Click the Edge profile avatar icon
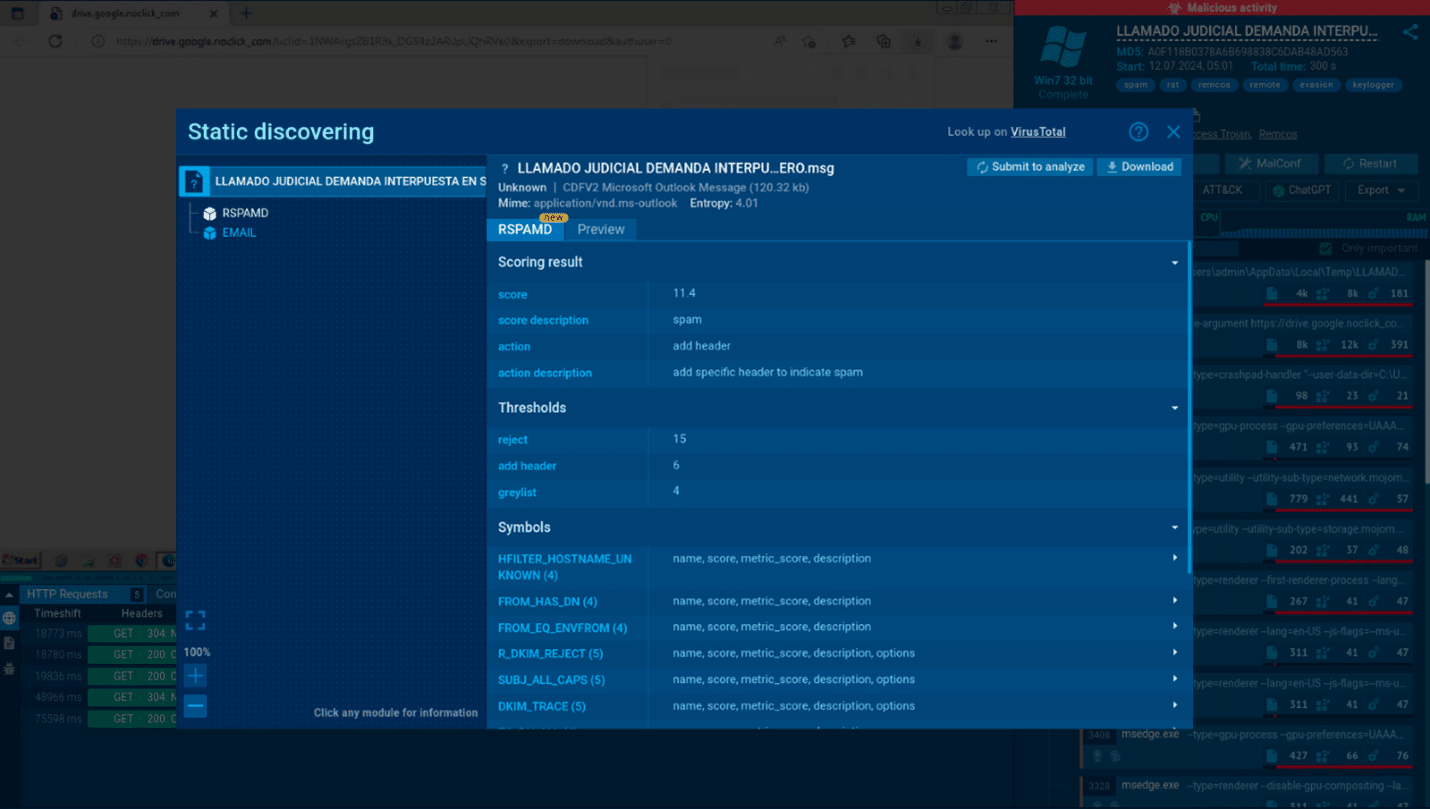The image size is (1430, 809). point(955,41)
